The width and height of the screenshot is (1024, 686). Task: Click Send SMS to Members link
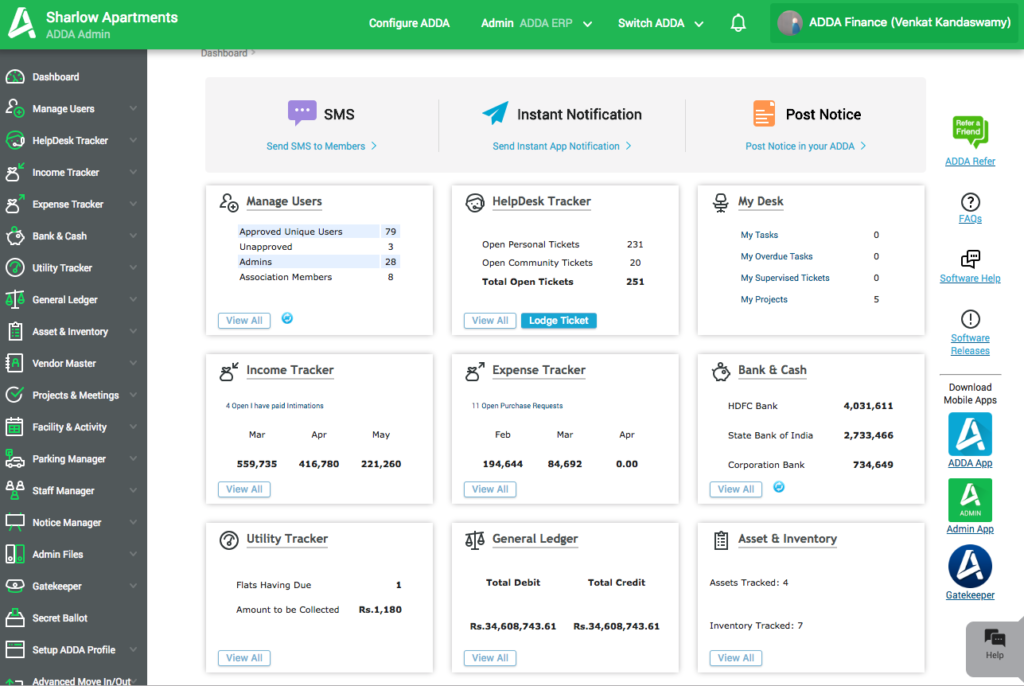pos(321,146)
